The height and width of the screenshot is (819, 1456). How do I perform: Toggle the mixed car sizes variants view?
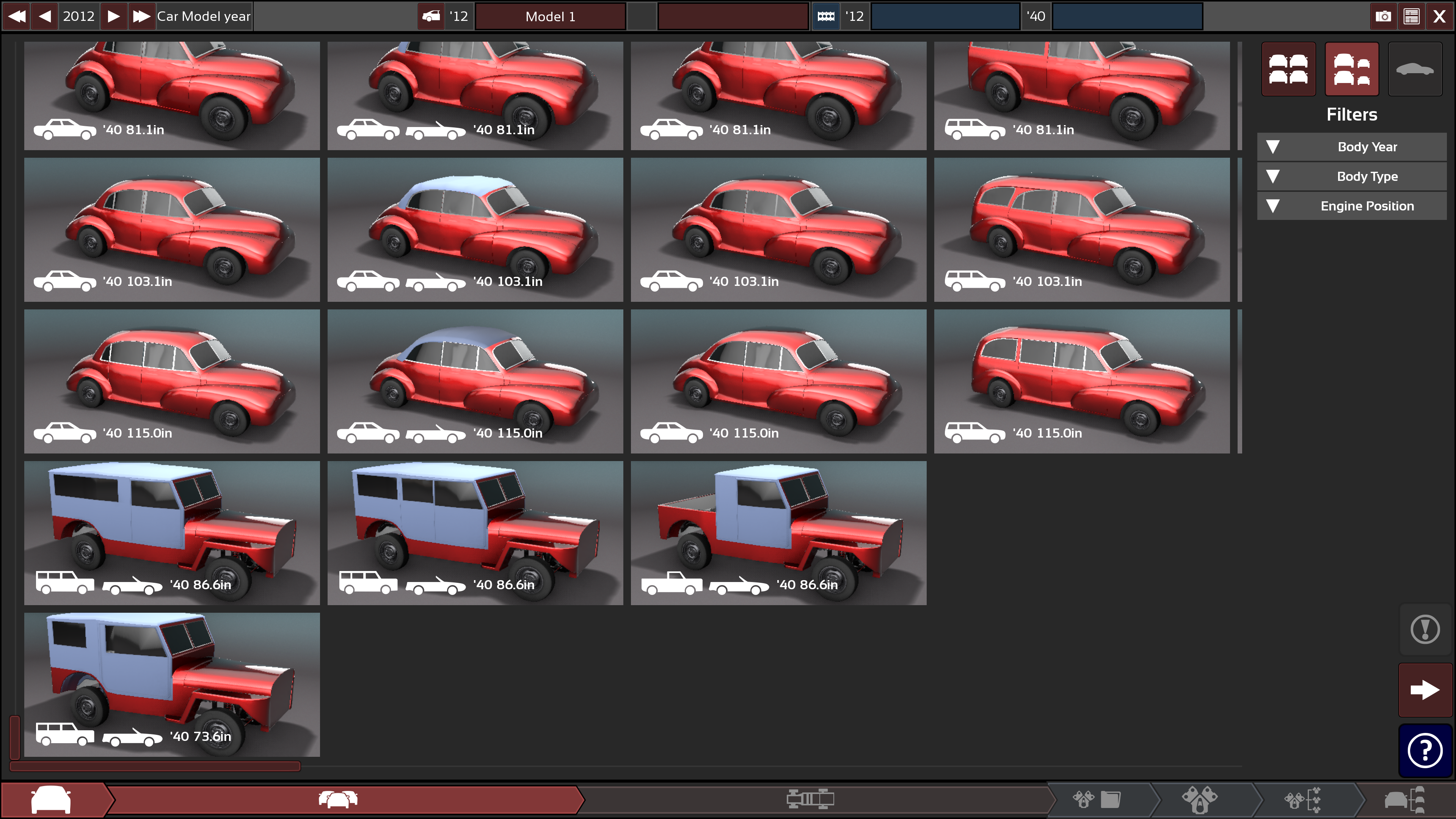pyautogui.click(x=1352, y=69)
